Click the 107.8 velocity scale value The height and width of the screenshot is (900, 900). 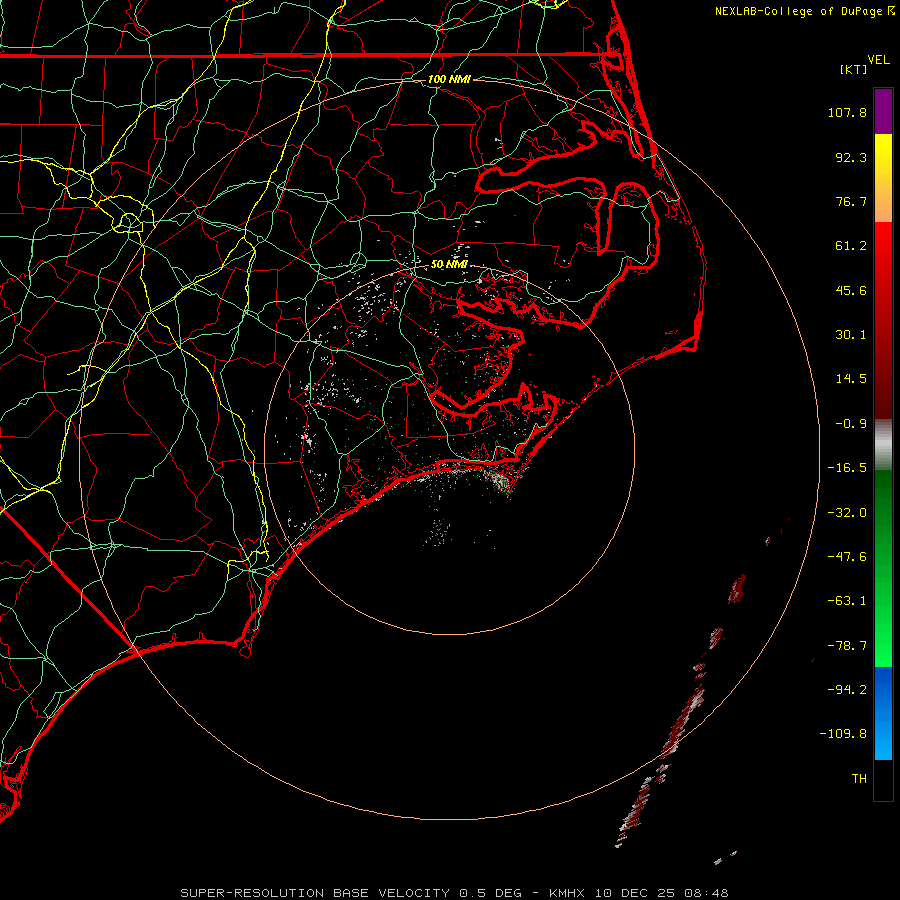[847, 112]
